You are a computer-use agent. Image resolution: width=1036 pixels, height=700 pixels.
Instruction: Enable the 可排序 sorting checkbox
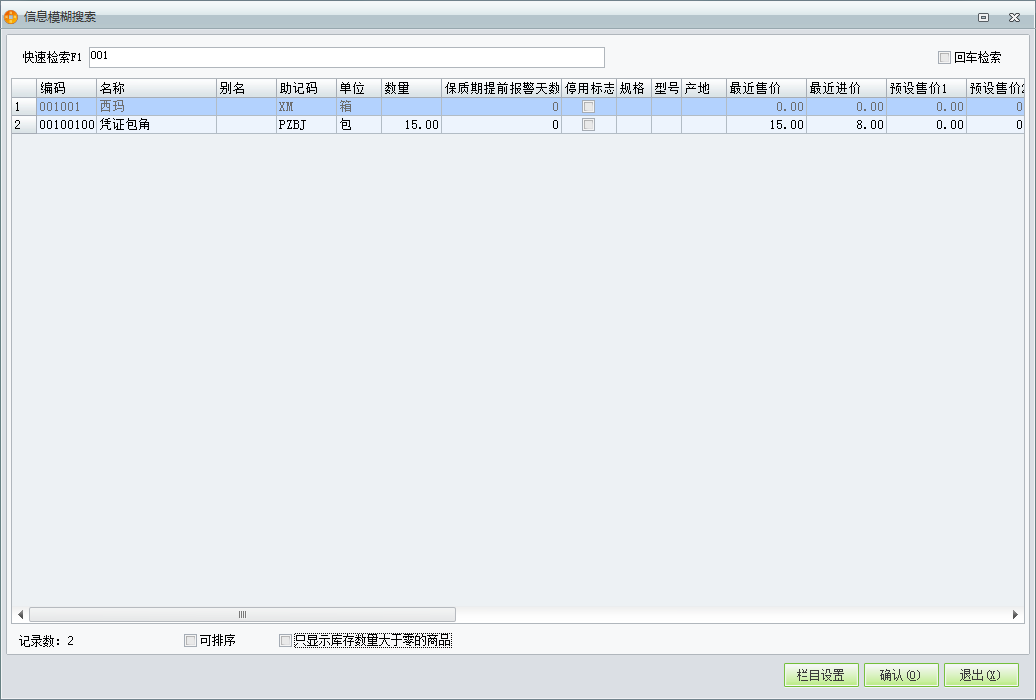190,640
